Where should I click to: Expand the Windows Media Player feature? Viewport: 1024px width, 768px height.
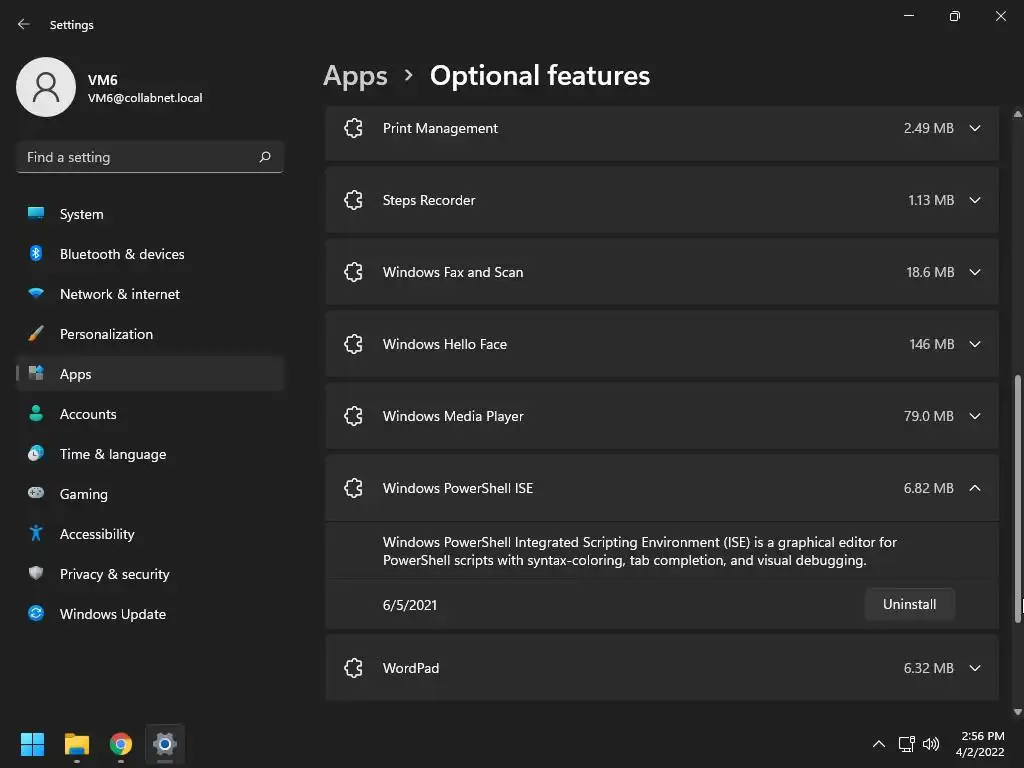pos(975,416)
